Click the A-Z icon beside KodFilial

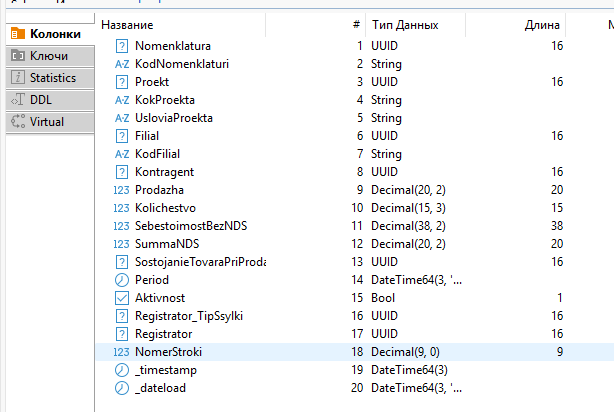coord(122,154)
